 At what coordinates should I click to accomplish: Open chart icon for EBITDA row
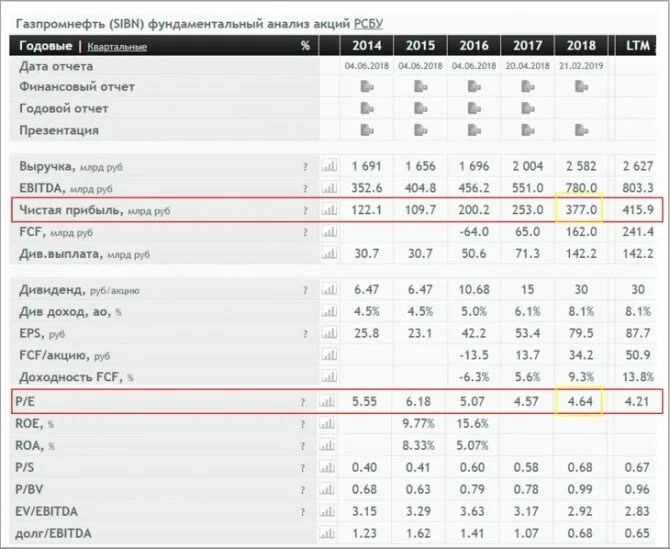point(329,188)
